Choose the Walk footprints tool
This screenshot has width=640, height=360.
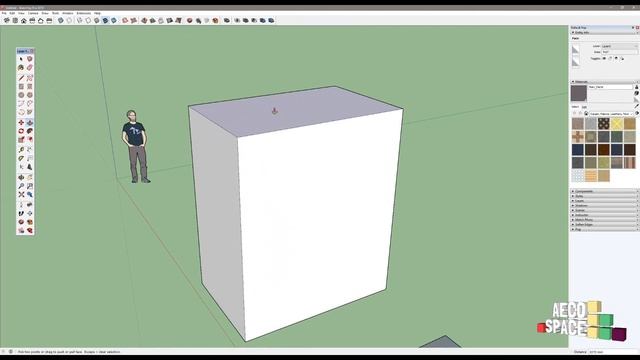[x=21, y=213]
